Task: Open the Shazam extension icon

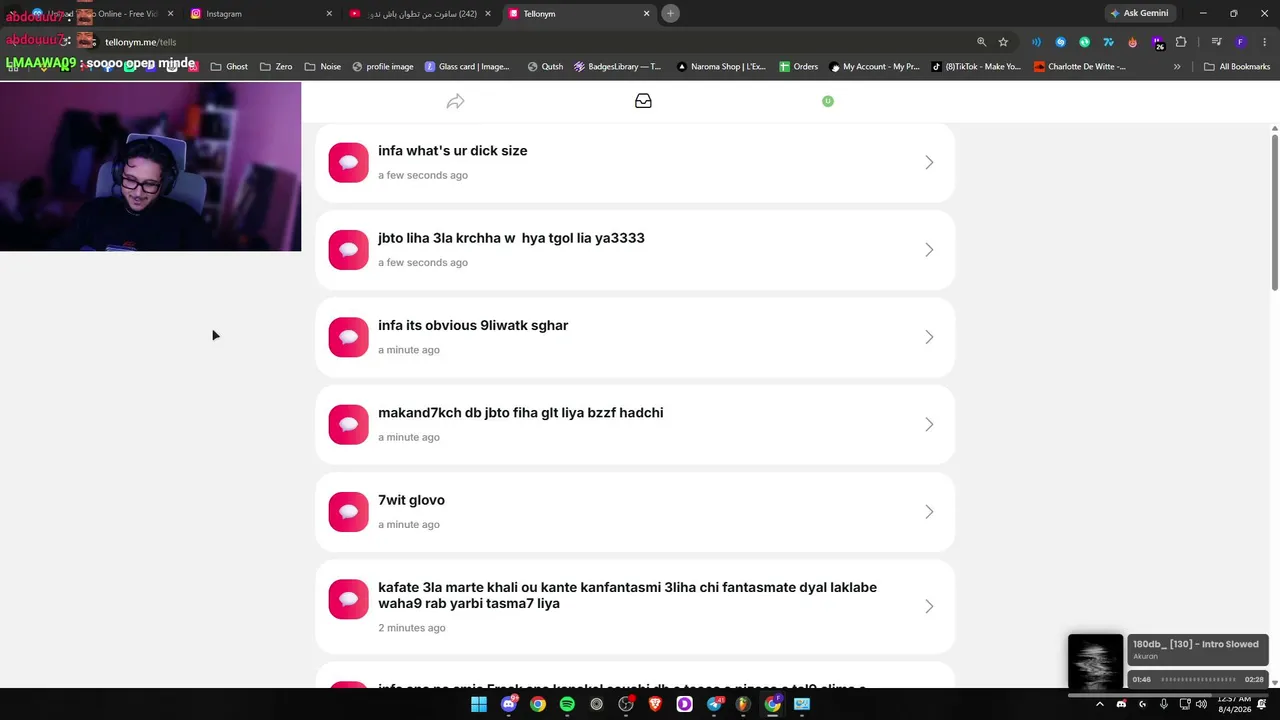Action: coord(1060,42)
